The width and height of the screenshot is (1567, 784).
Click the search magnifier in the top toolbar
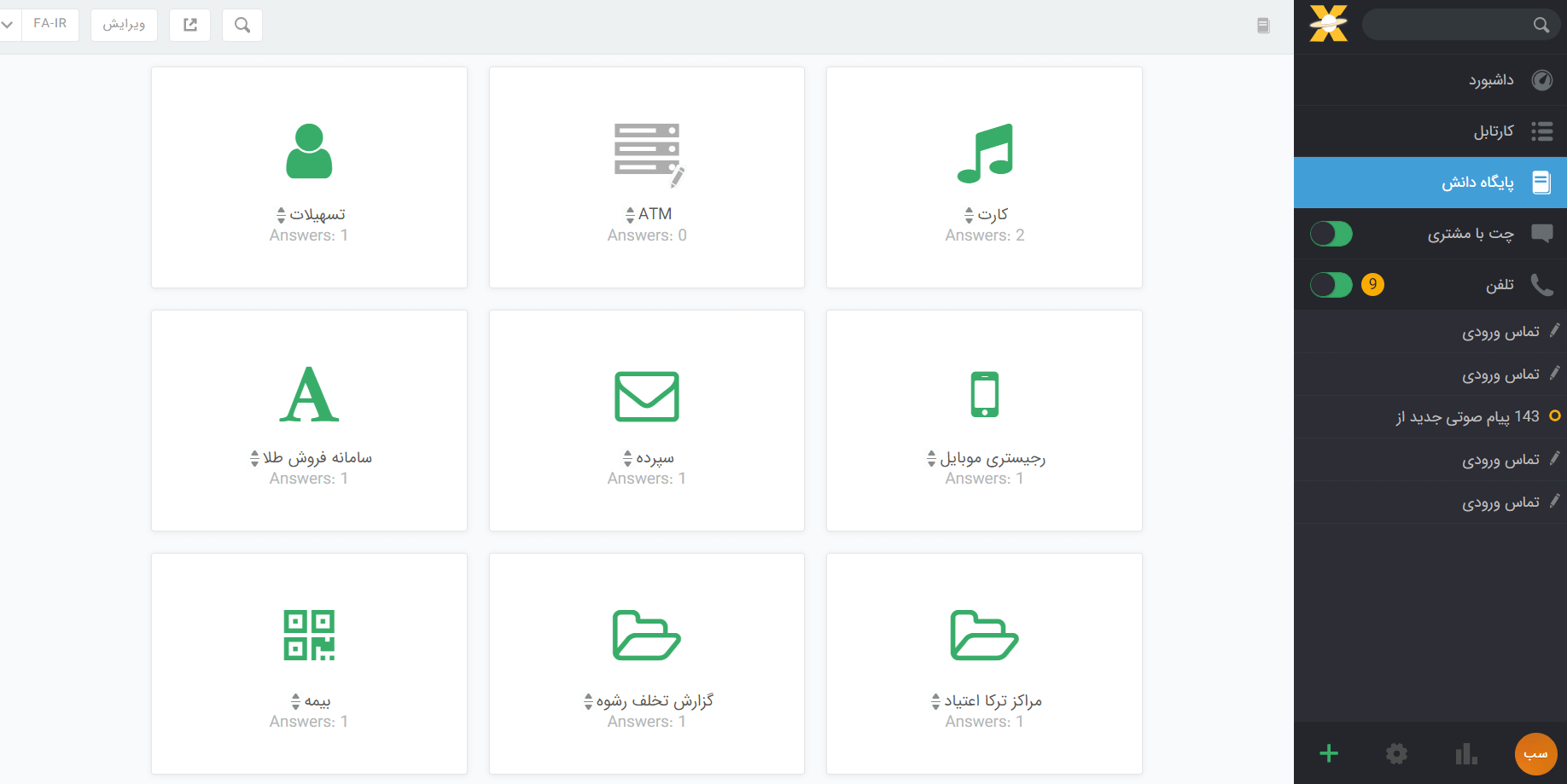tap(242, 25)
